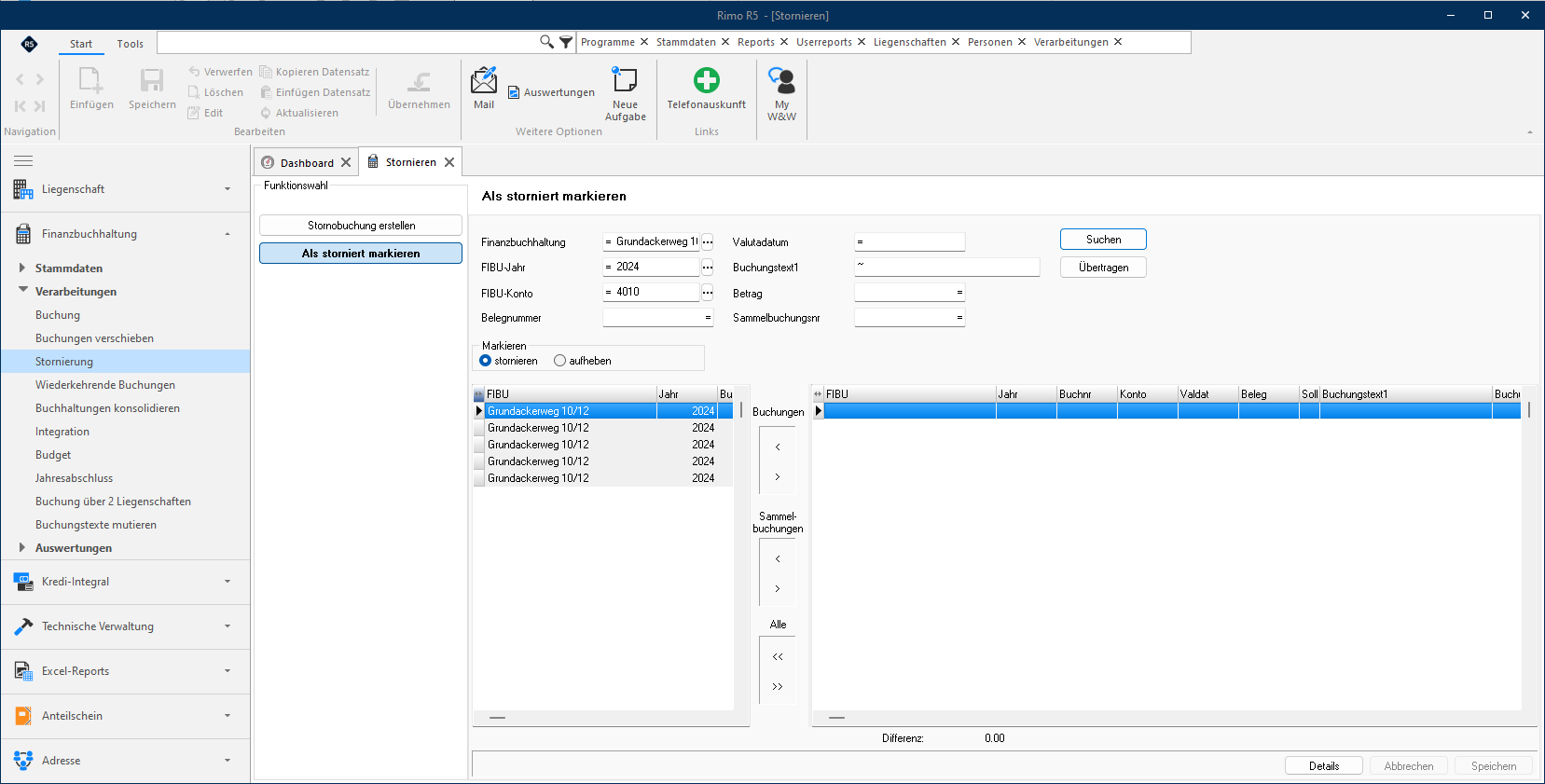1545x784 pixels.
Task: Click the Belegnummer input field
Action: 657,318
